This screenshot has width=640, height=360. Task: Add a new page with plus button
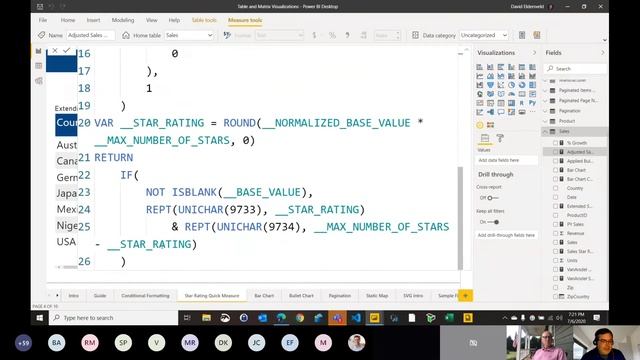point(465,296)
